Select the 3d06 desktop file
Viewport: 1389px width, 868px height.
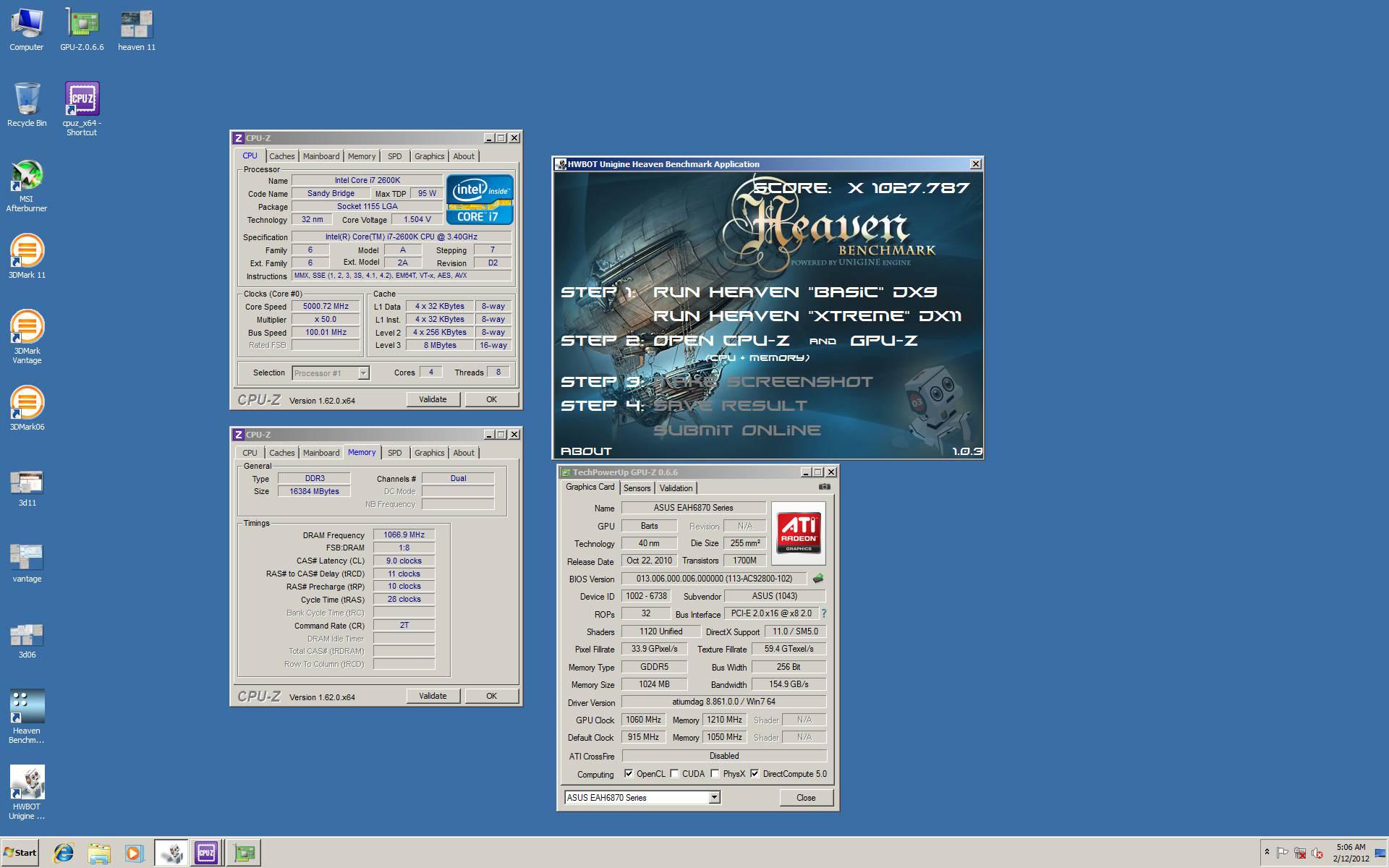(27, 639)
